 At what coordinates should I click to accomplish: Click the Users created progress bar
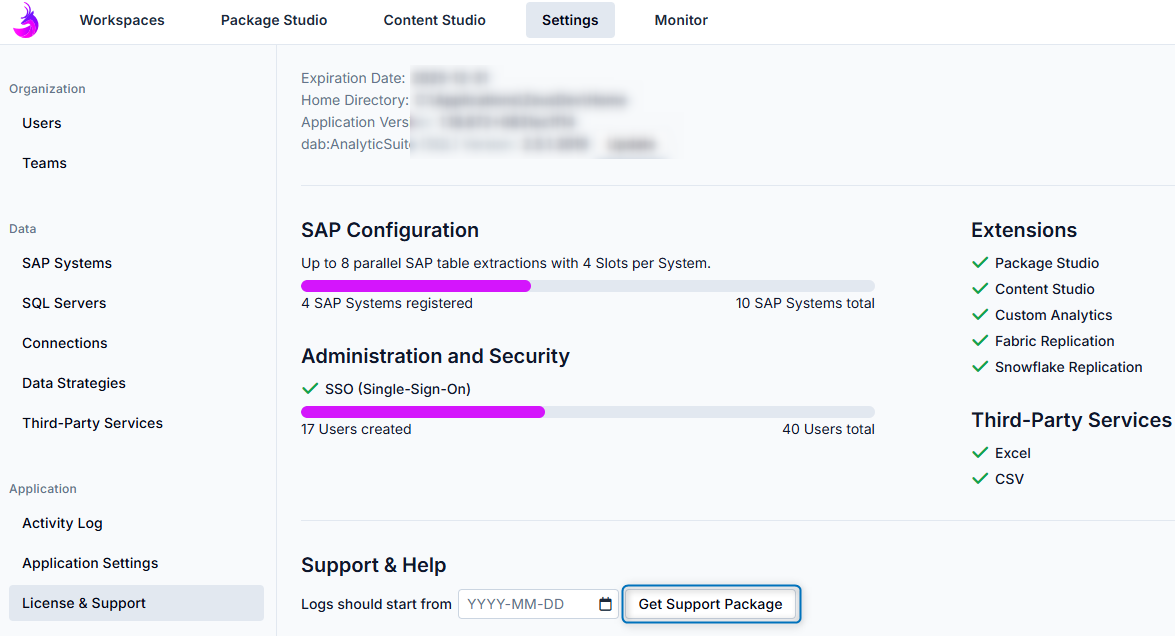point(587,412)
